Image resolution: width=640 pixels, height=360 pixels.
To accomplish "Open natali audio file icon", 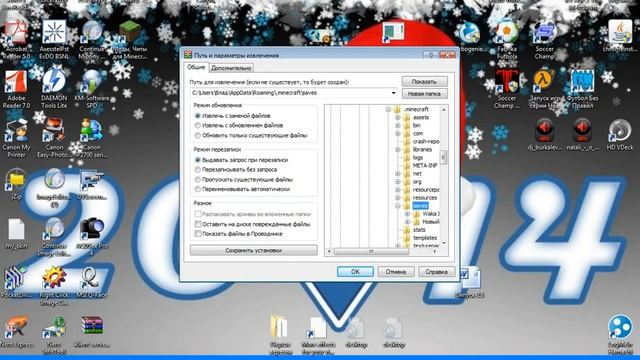I will [x=582, y=135].
